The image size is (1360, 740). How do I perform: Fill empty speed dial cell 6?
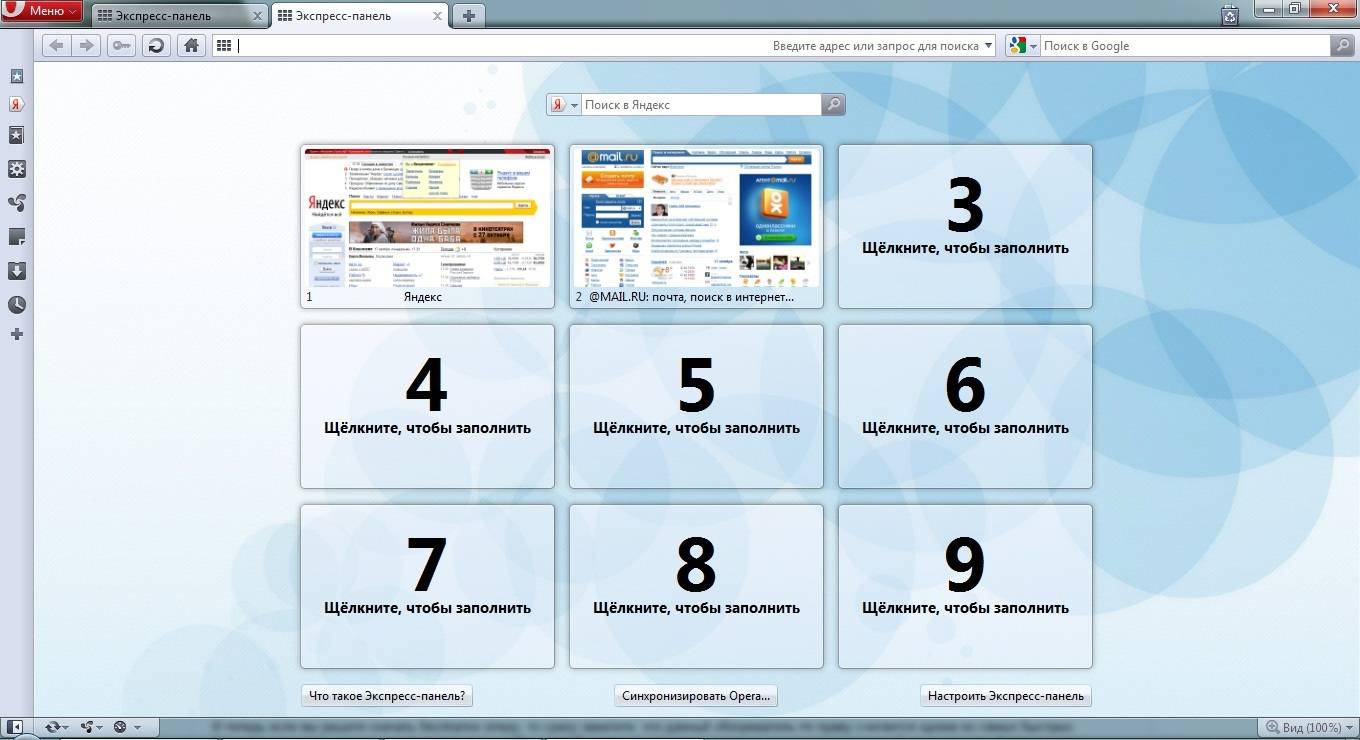point(965,406)
